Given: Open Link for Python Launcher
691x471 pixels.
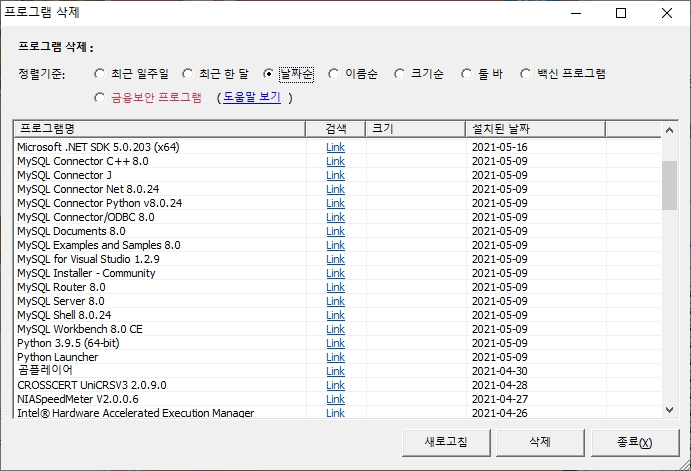Looking at the screenshot, I should tap(335, 357).
